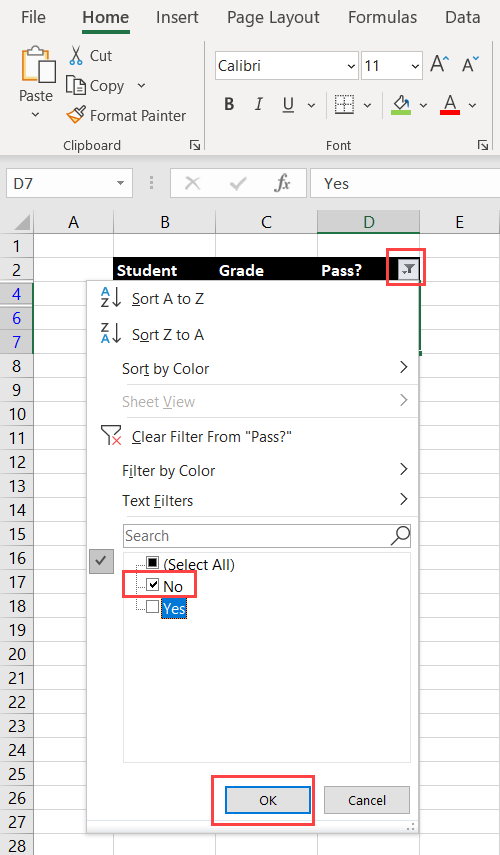Confirm the filter with OK

(x=268, y=800)
